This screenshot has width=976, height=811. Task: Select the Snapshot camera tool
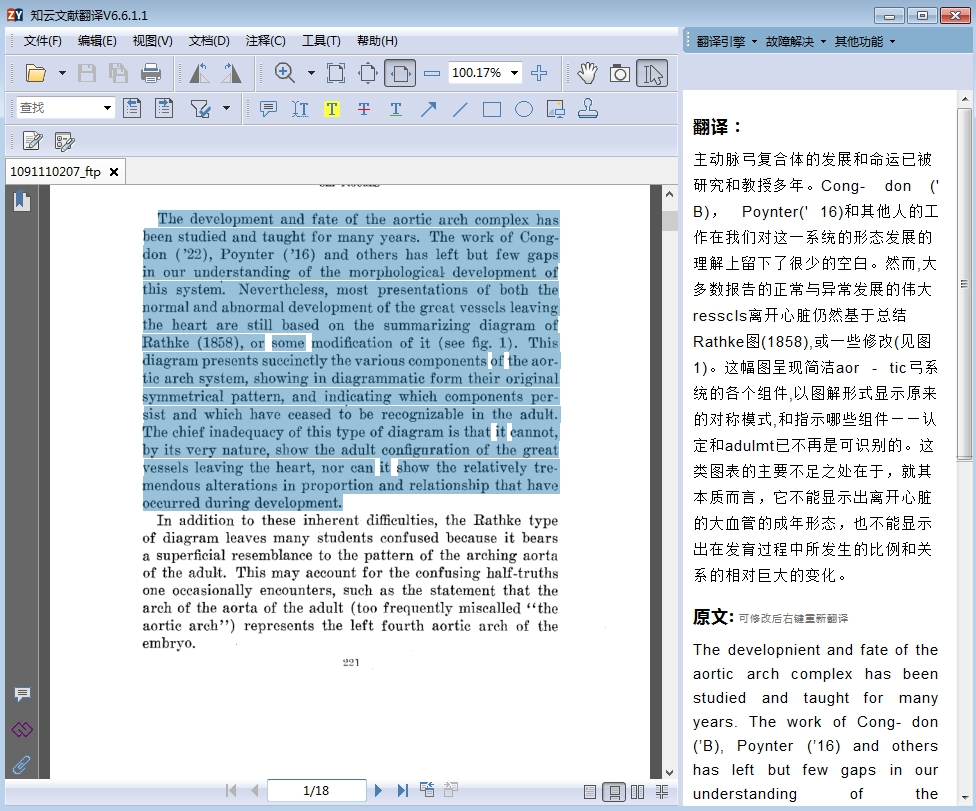click(x=619, y=73)
